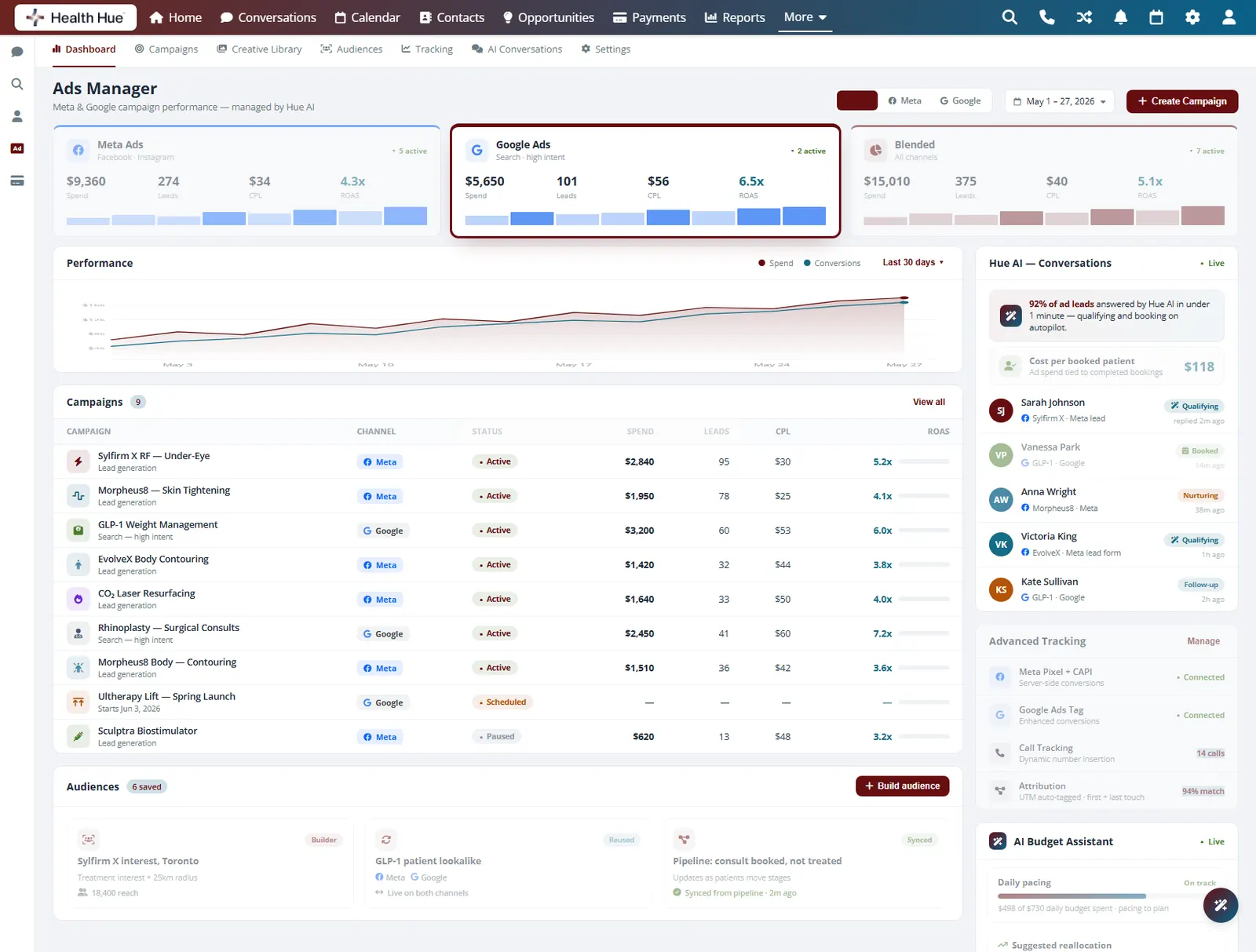Click the Nurturing tag on Anna Wright
Image resolution: width=1256 pixels, height=952 pixels.
1200,495
